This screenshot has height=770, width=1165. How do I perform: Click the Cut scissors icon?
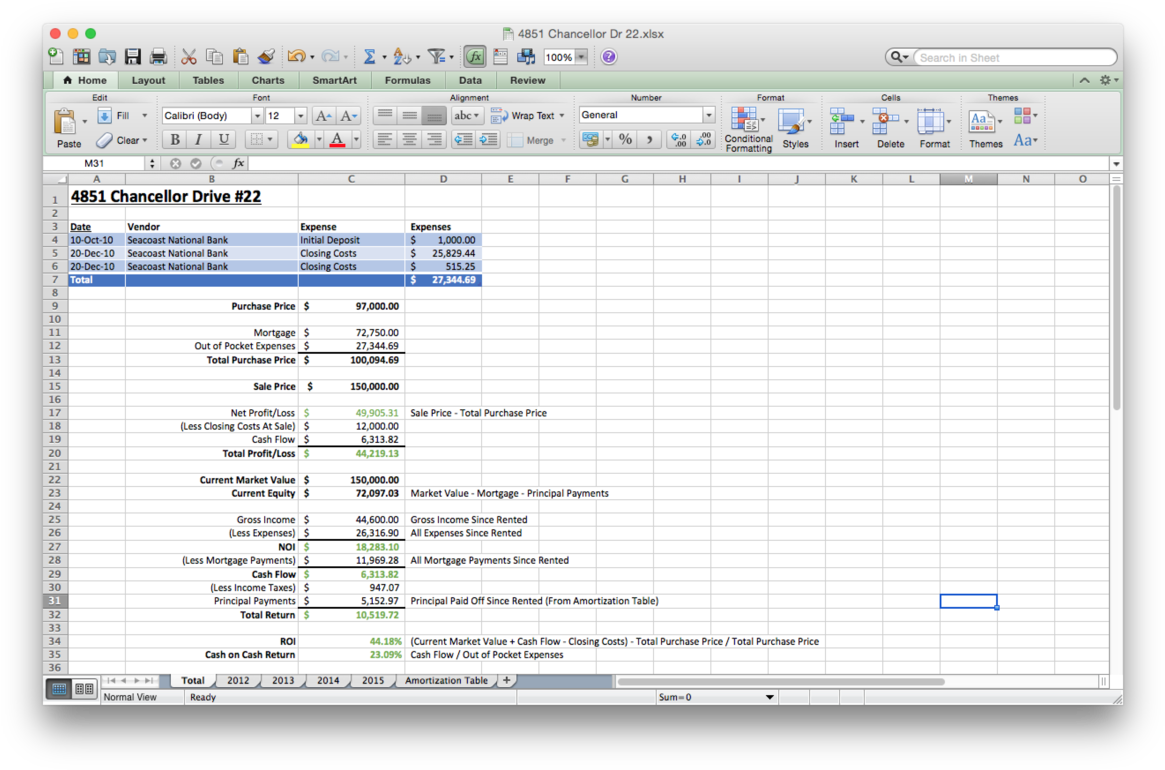point(188,58)
